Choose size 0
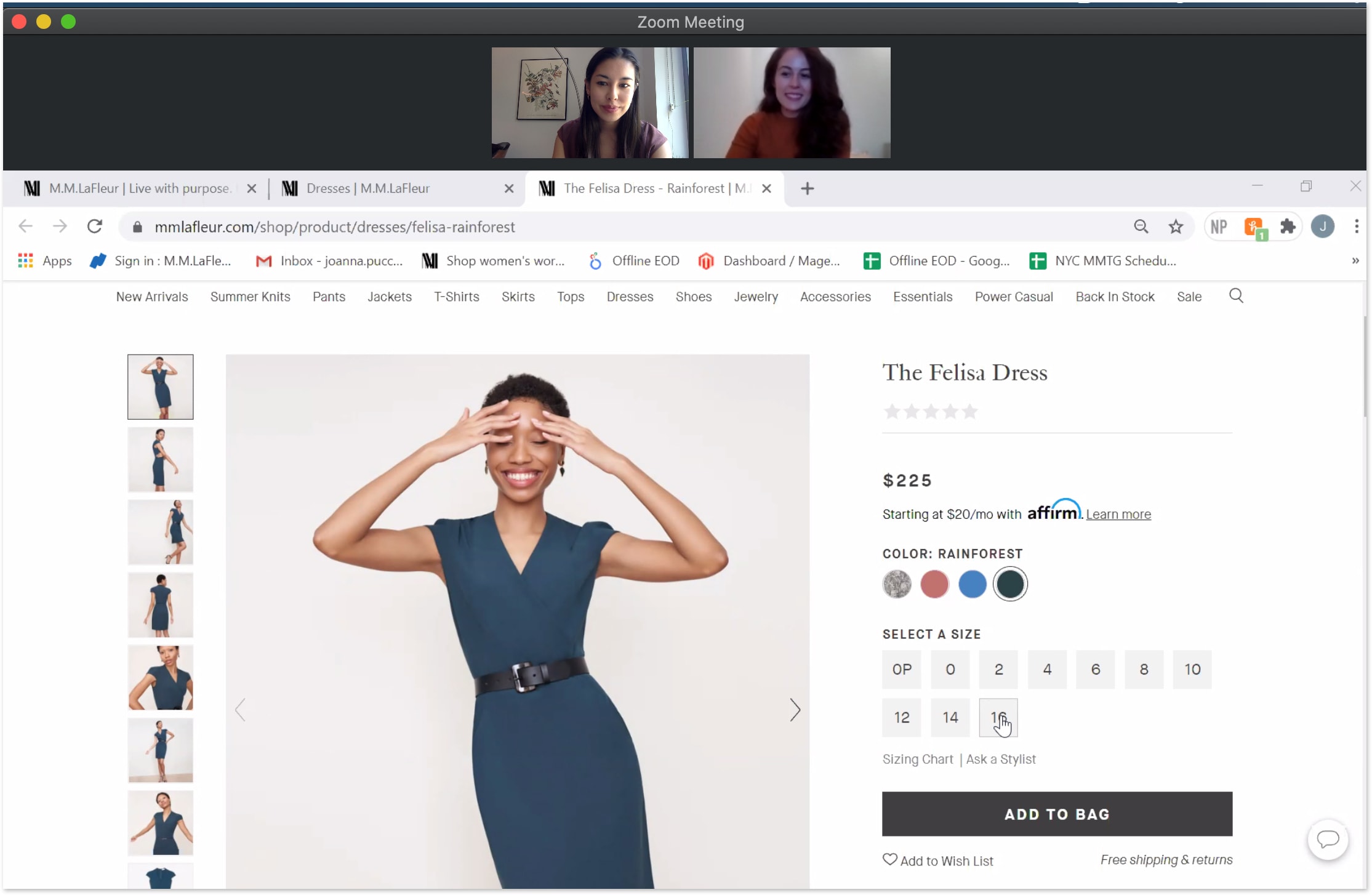1372x895 pixels. tap(950, 669)
